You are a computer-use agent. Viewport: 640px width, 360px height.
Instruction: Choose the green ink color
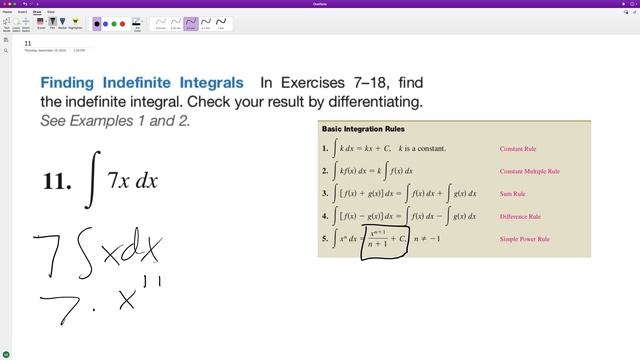tap(114, 24)
